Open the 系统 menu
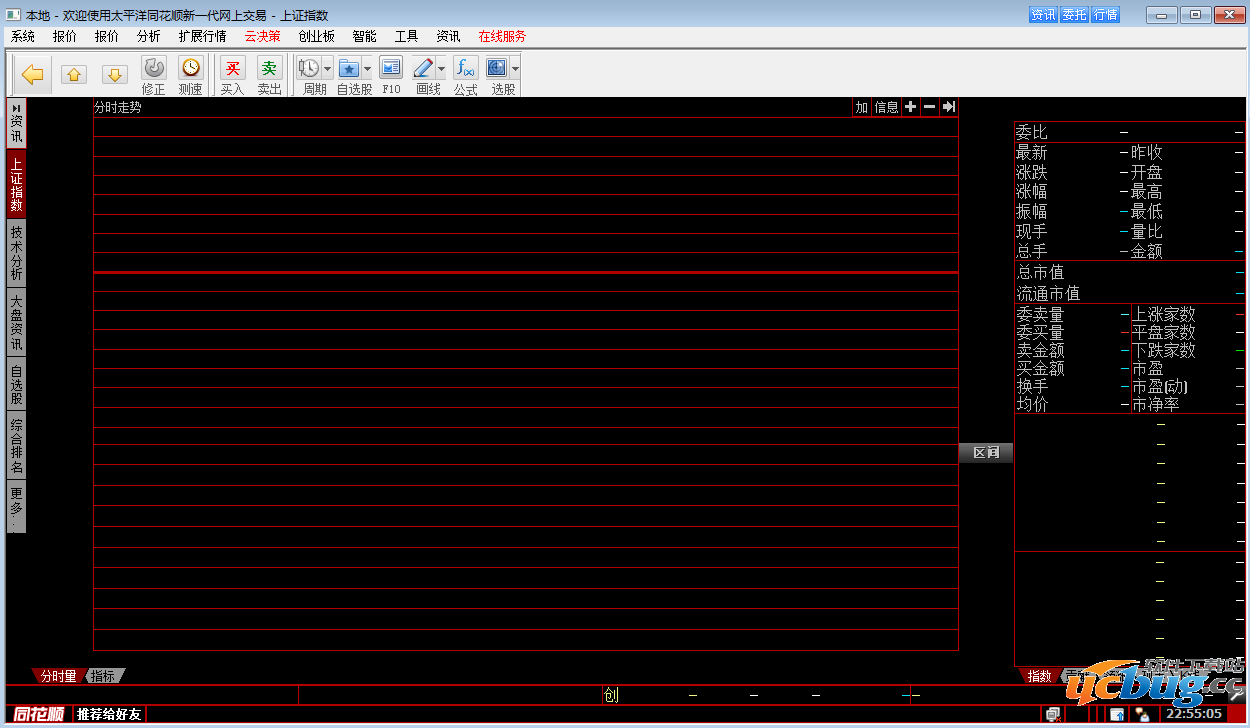This screenshot has height=728, width=1250. click(x=23, y=36)
